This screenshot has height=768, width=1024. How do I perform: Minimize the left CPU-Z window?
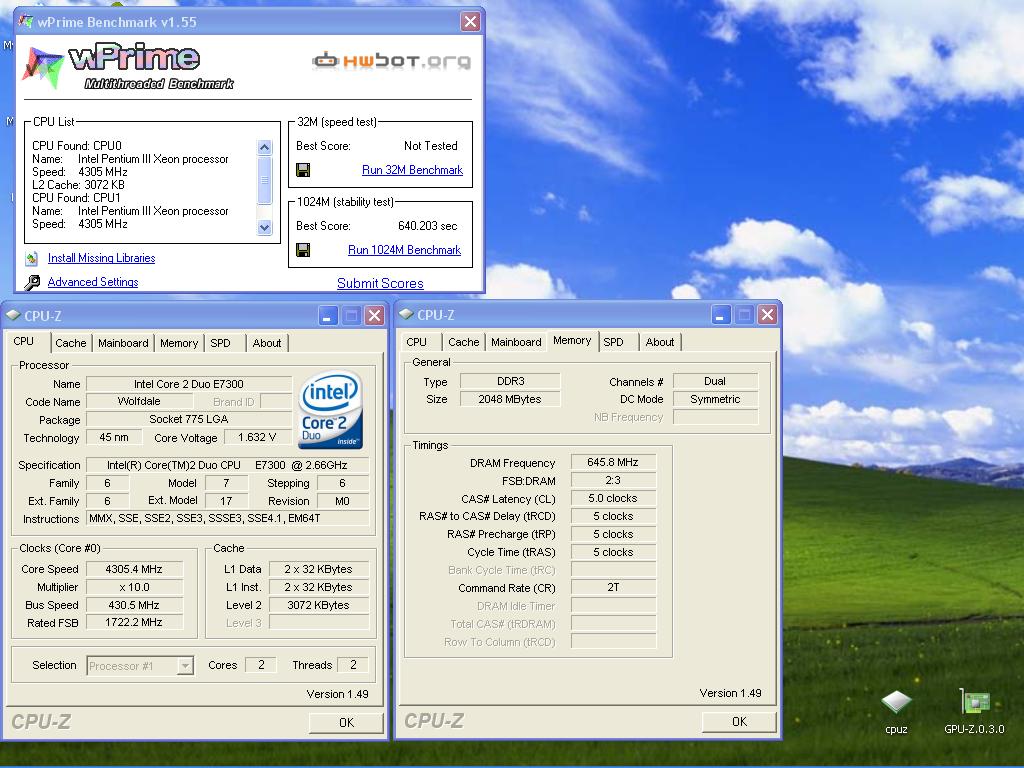pos(328,316)
